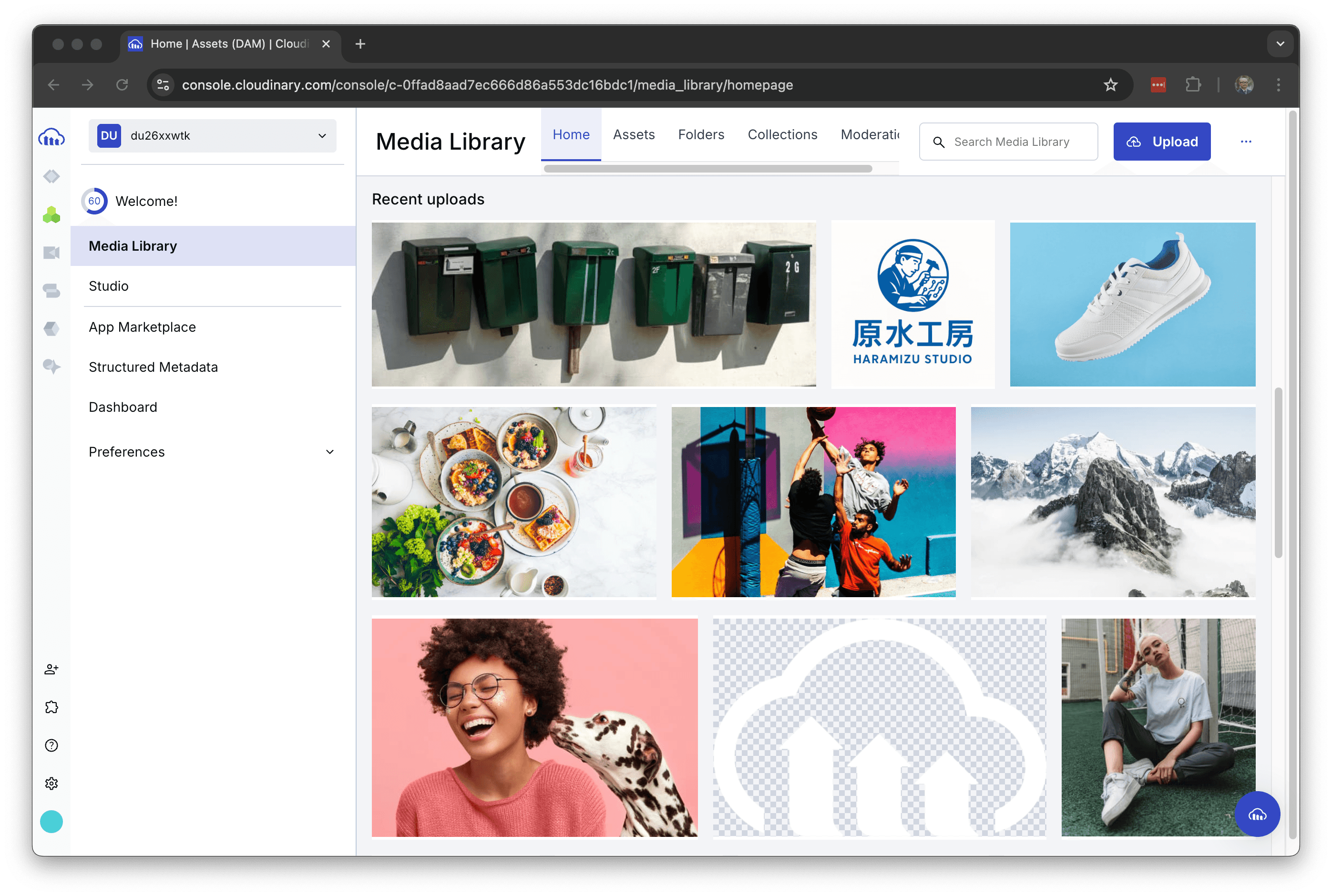
Task: Click the puzzle piece add-ons icon in the sidebar
Action: point(51,707)
